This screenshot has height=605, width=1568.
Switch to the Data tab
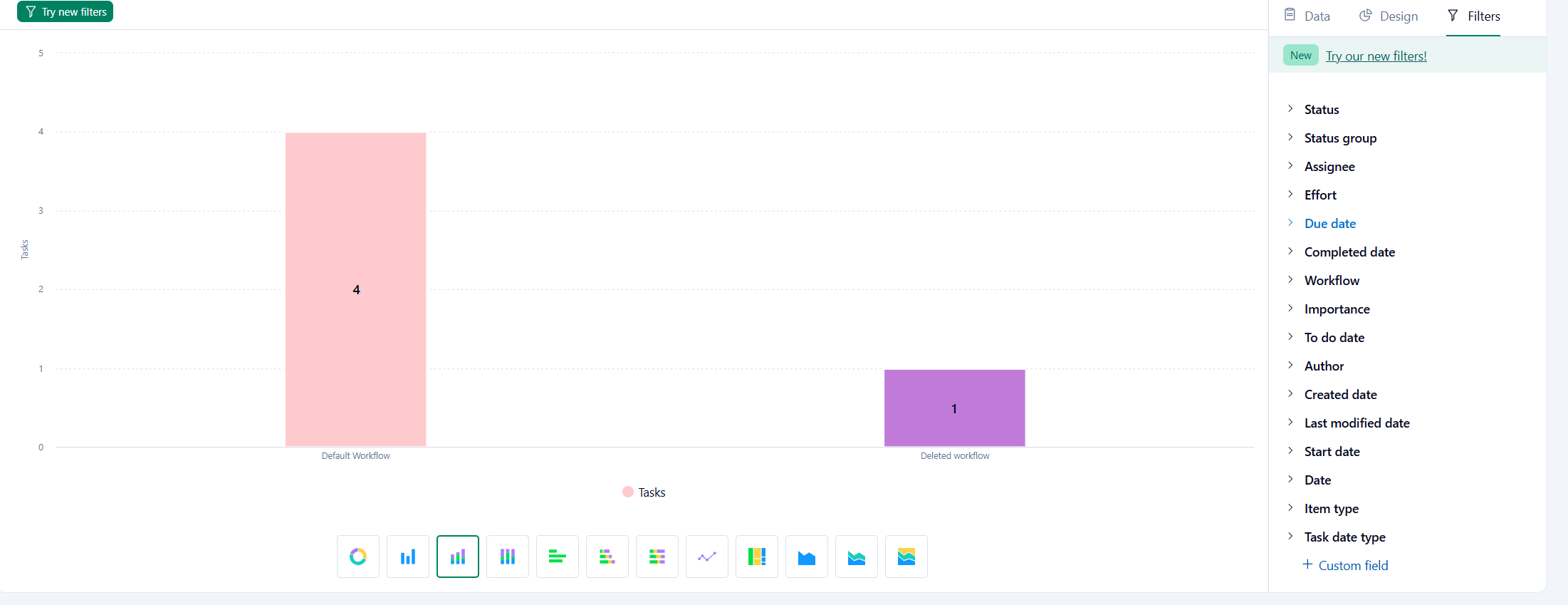coord(1307,16)
